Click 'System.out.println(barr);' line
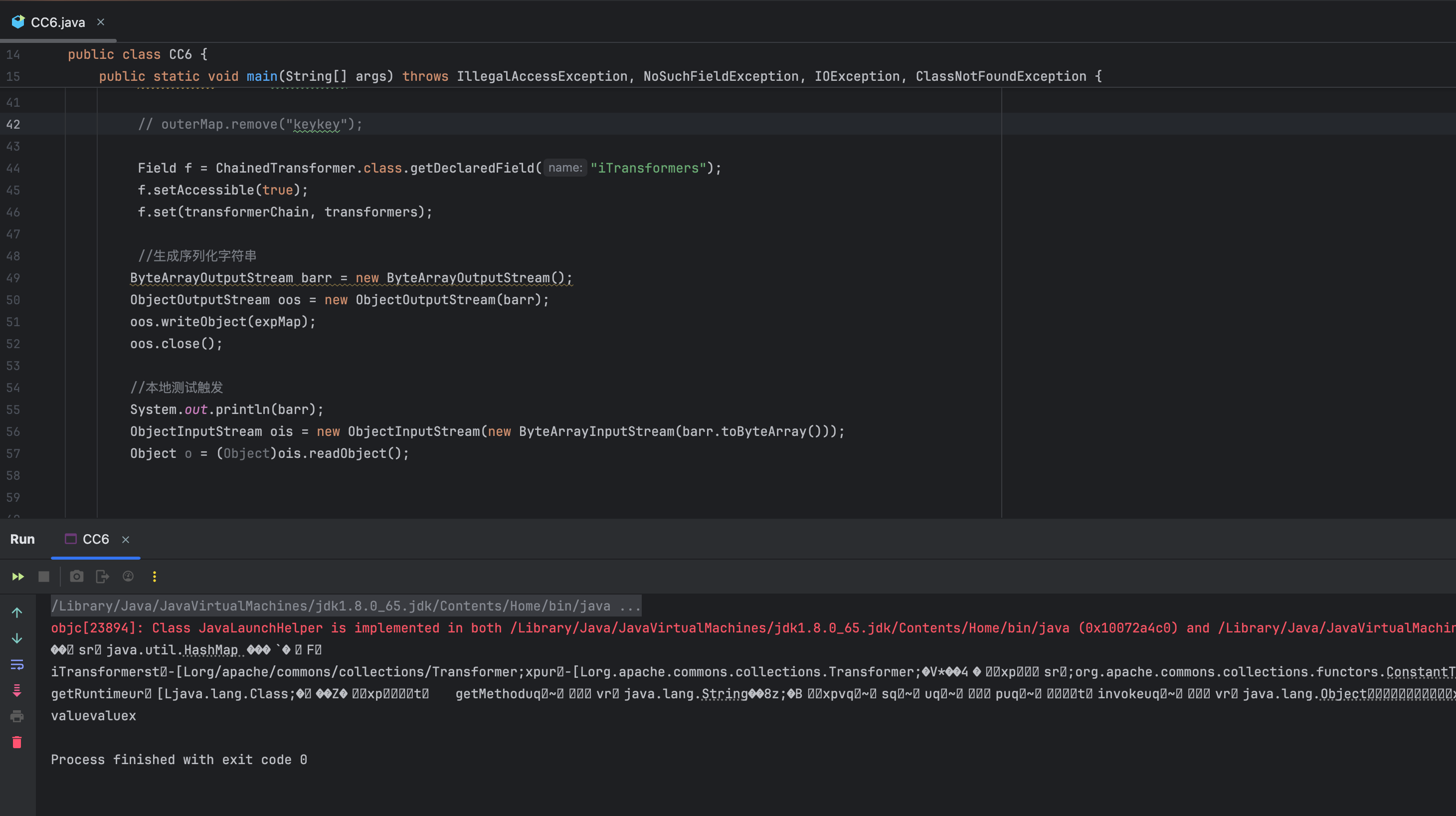Viewport: 1456px width, 816px height. pyautogui.click(x=227, y=409)
